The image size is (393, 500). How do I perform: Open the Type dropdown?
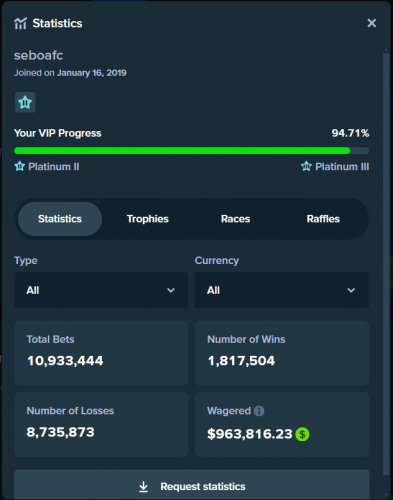point(101,290)
